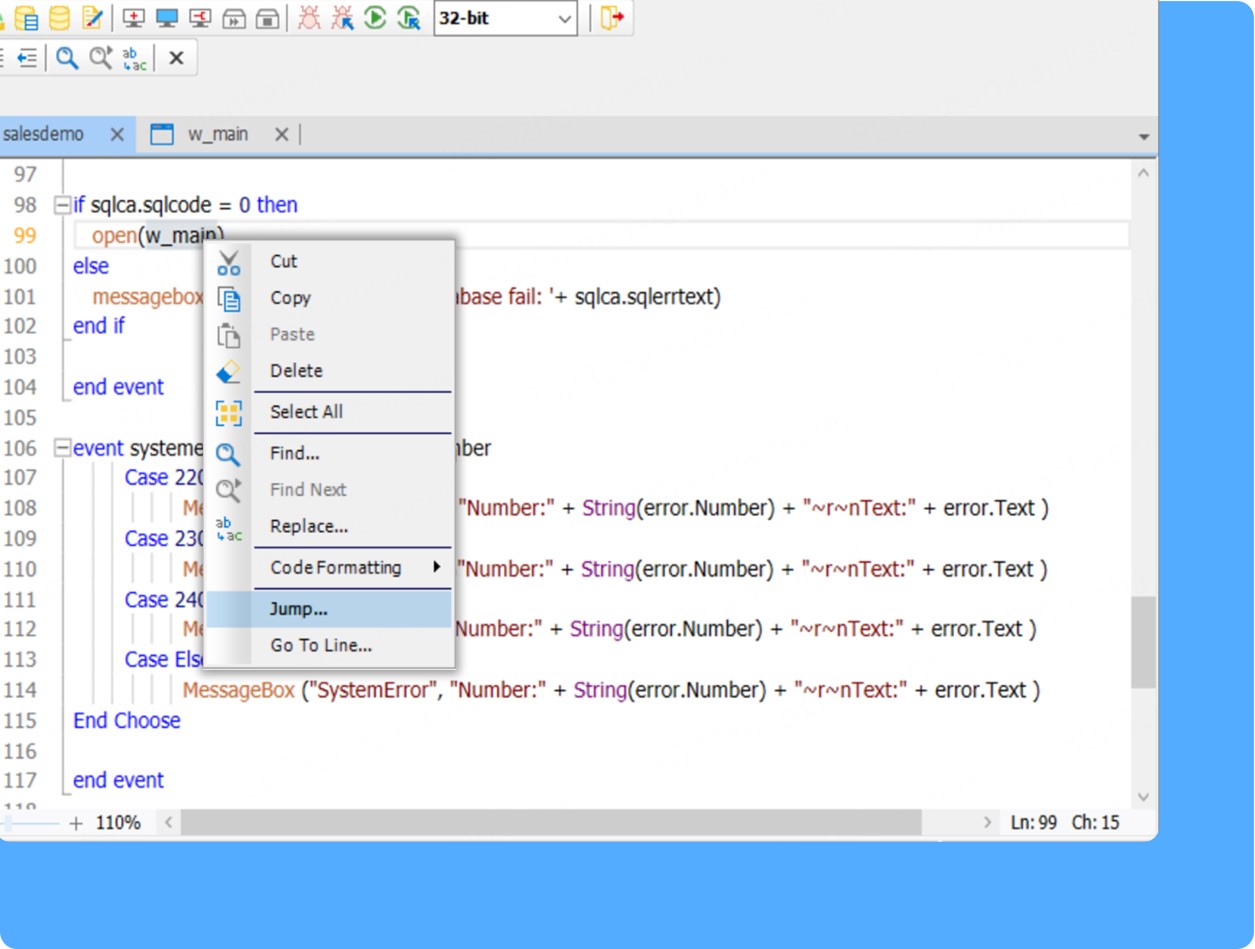This screenshot has width=1255, height=949.
Task: Choose Select All from the context menu
Action: [x=330, y=412]
